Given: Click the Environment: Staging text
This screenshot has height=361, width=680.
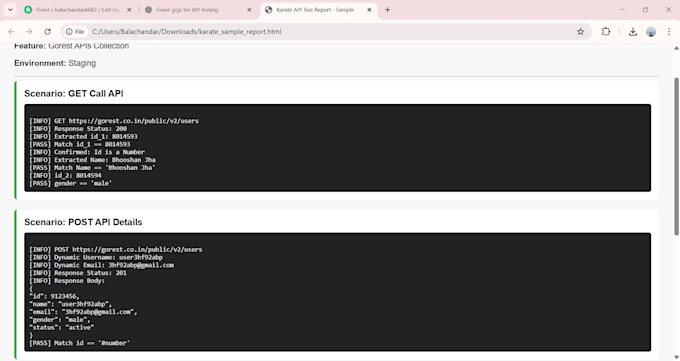Looking at the screenshot, I should coord(55,63).
